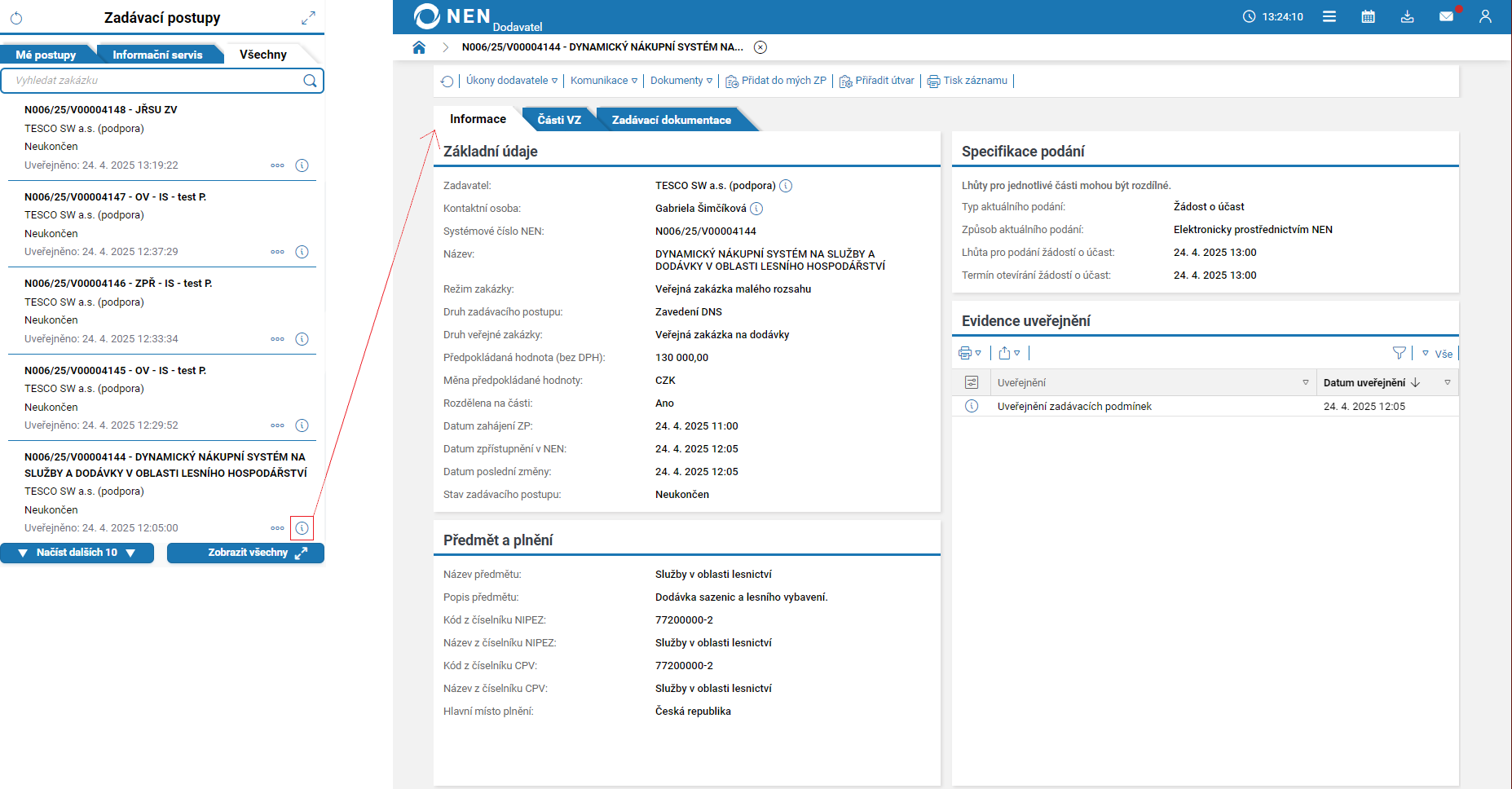Show info about zadavatel TESCO SW a.s.
This screenshot has width=1512, height=789.
point(786,186)
